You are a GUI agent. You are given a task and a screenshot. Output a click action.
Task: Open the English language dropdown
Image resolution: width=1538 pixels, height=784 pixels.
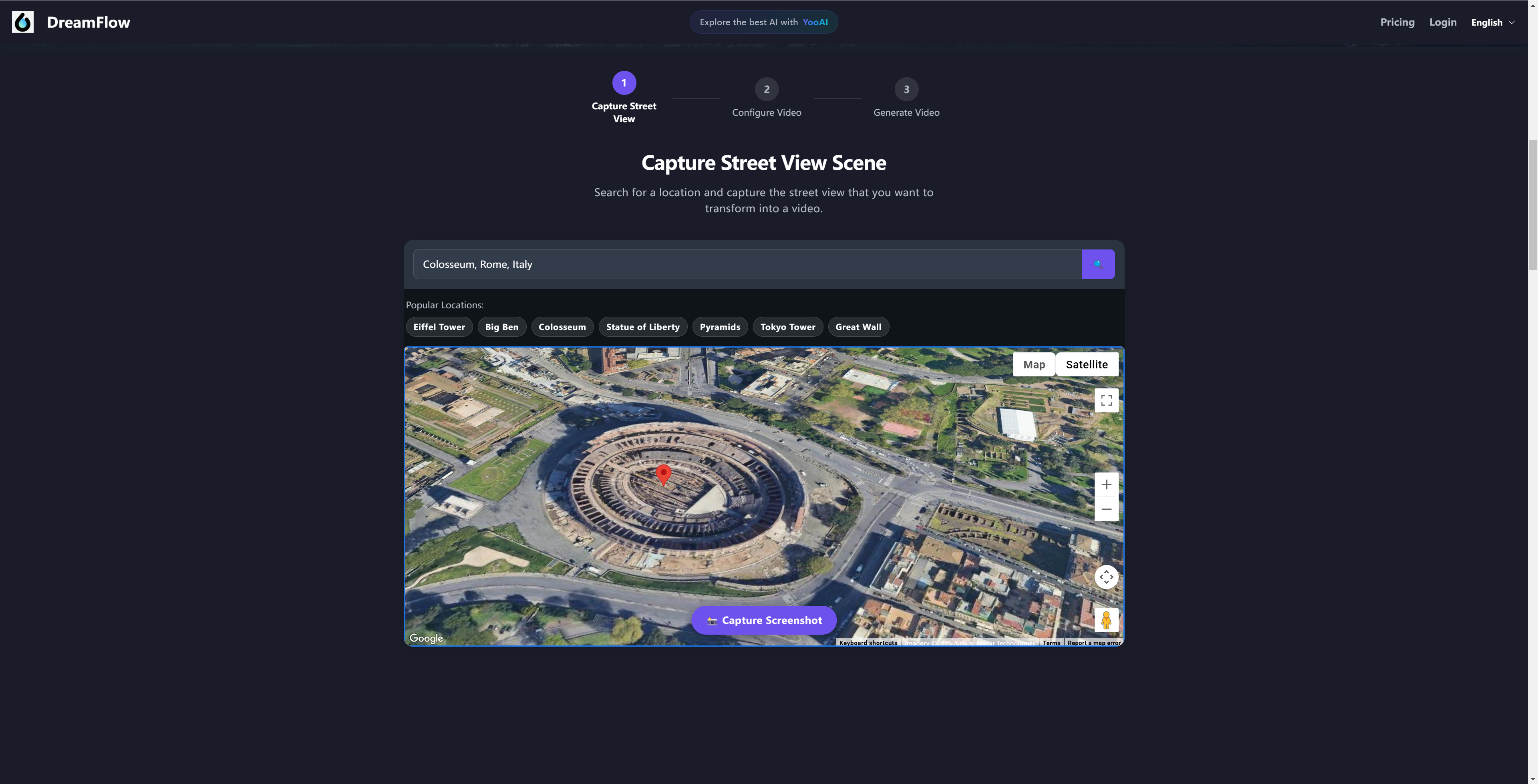click(1492, 22)
